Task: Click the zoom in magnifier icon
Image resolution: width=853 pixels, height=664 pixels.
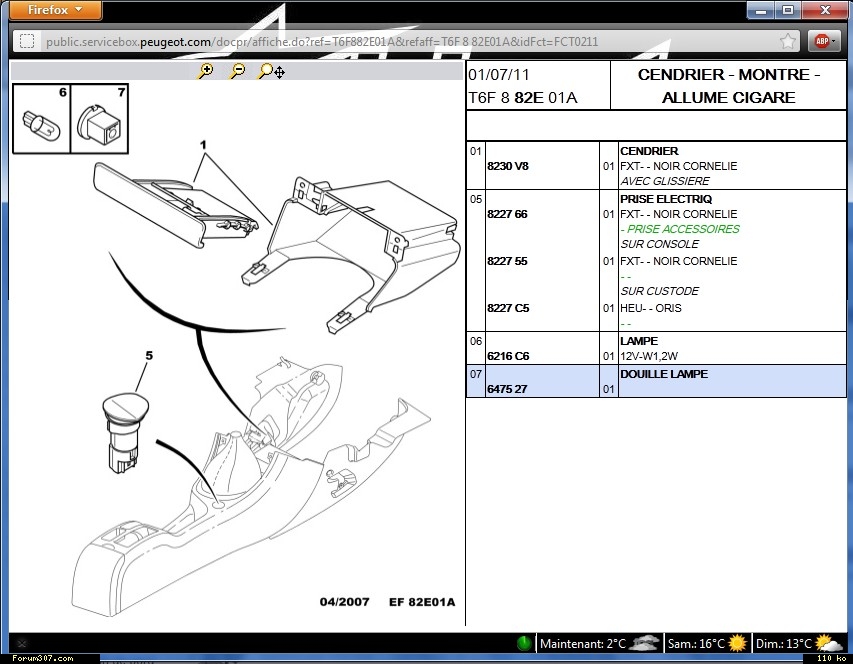Action: [206, 71]
